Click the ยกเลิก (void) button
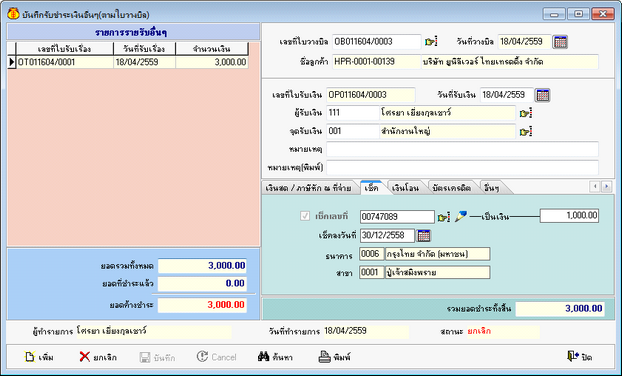Viewport: 622px width, 376px height. [x=98, y=357]
